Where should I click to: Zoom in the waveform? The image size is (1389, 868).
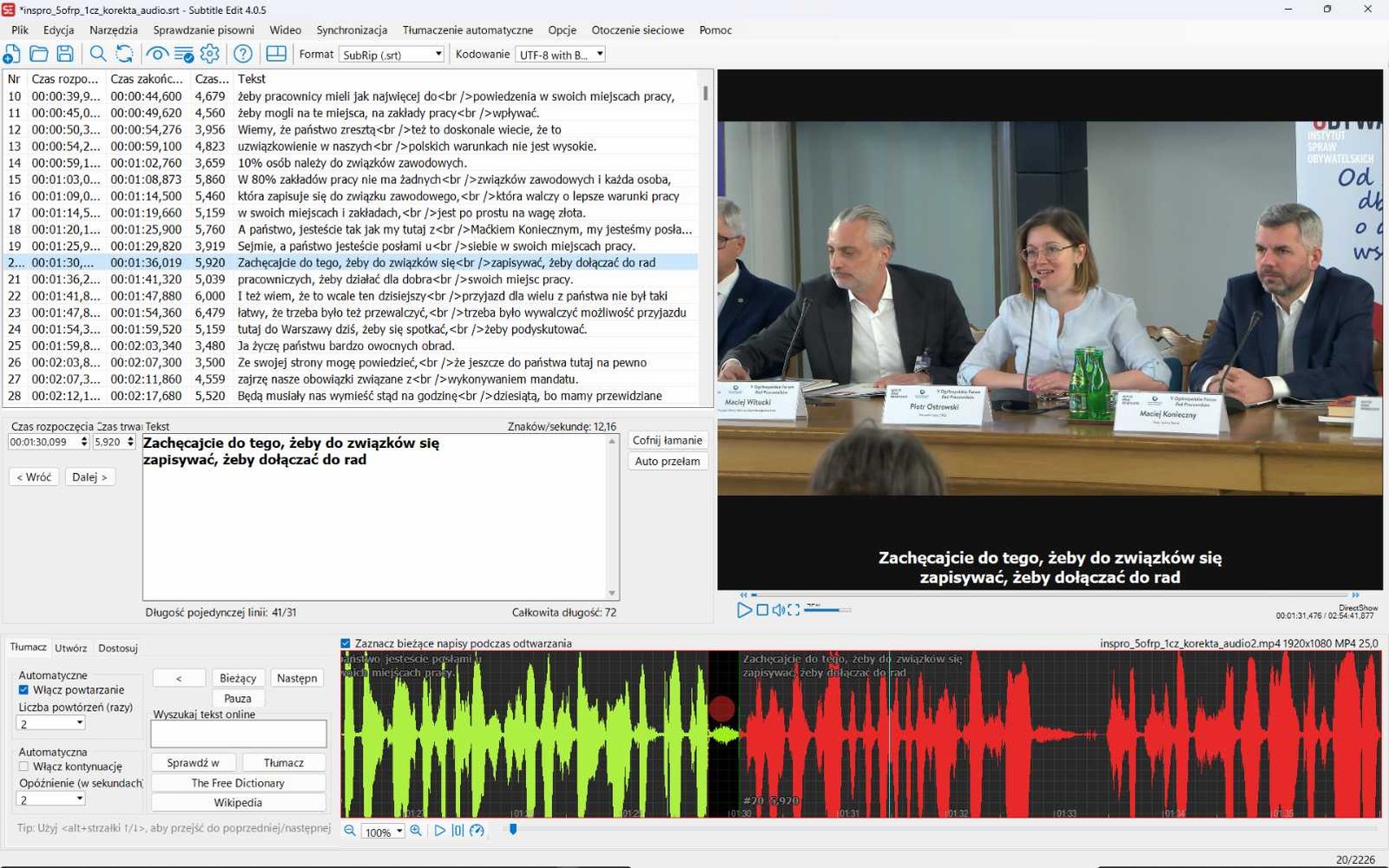click(x=416, y=831)
